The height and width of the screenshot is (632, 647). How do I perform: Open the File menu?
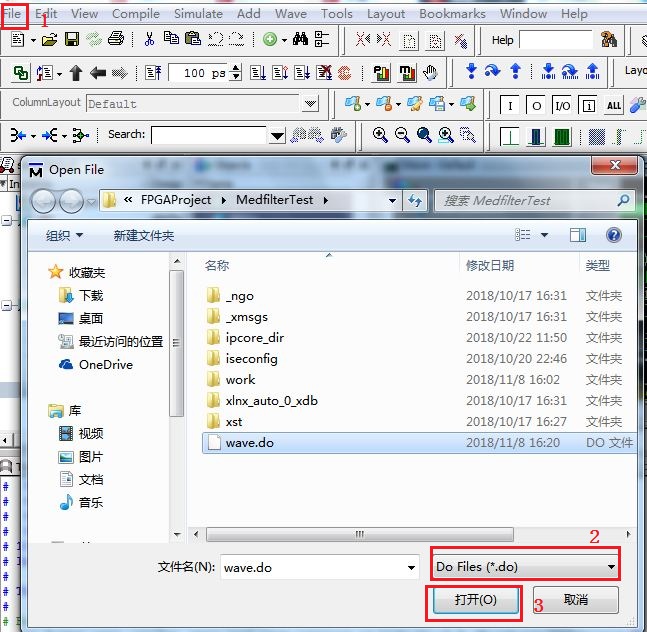tap(12, 14)
